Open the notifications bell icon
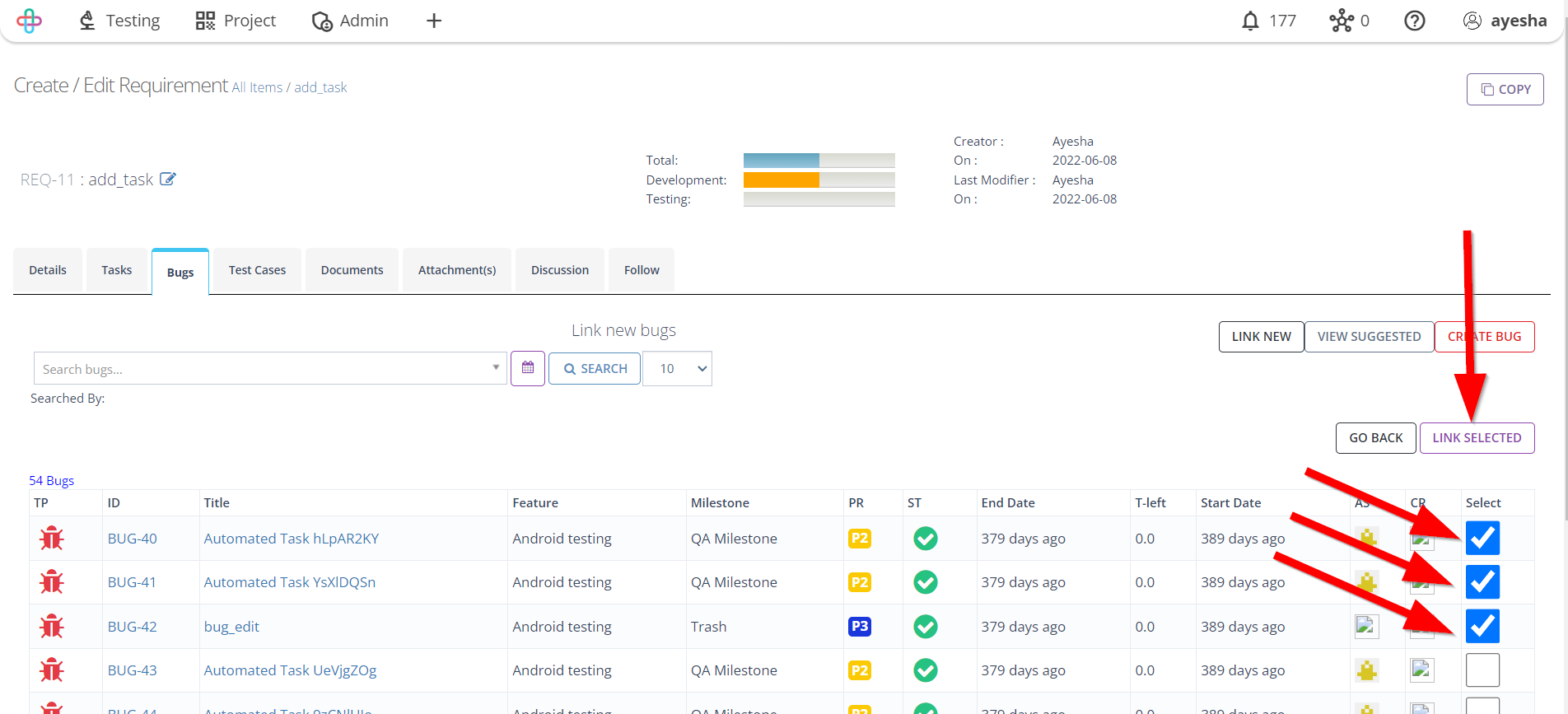 point(1250,21)
